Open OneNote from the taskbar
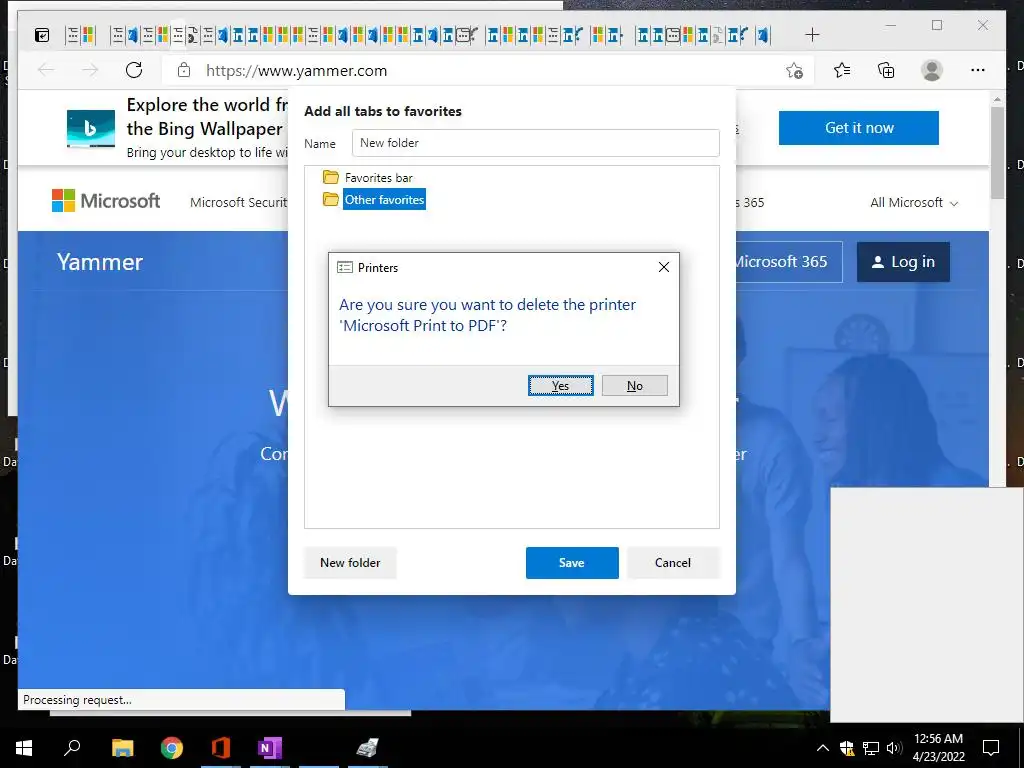Screen dimensions: 1024x768 point(270,748)
